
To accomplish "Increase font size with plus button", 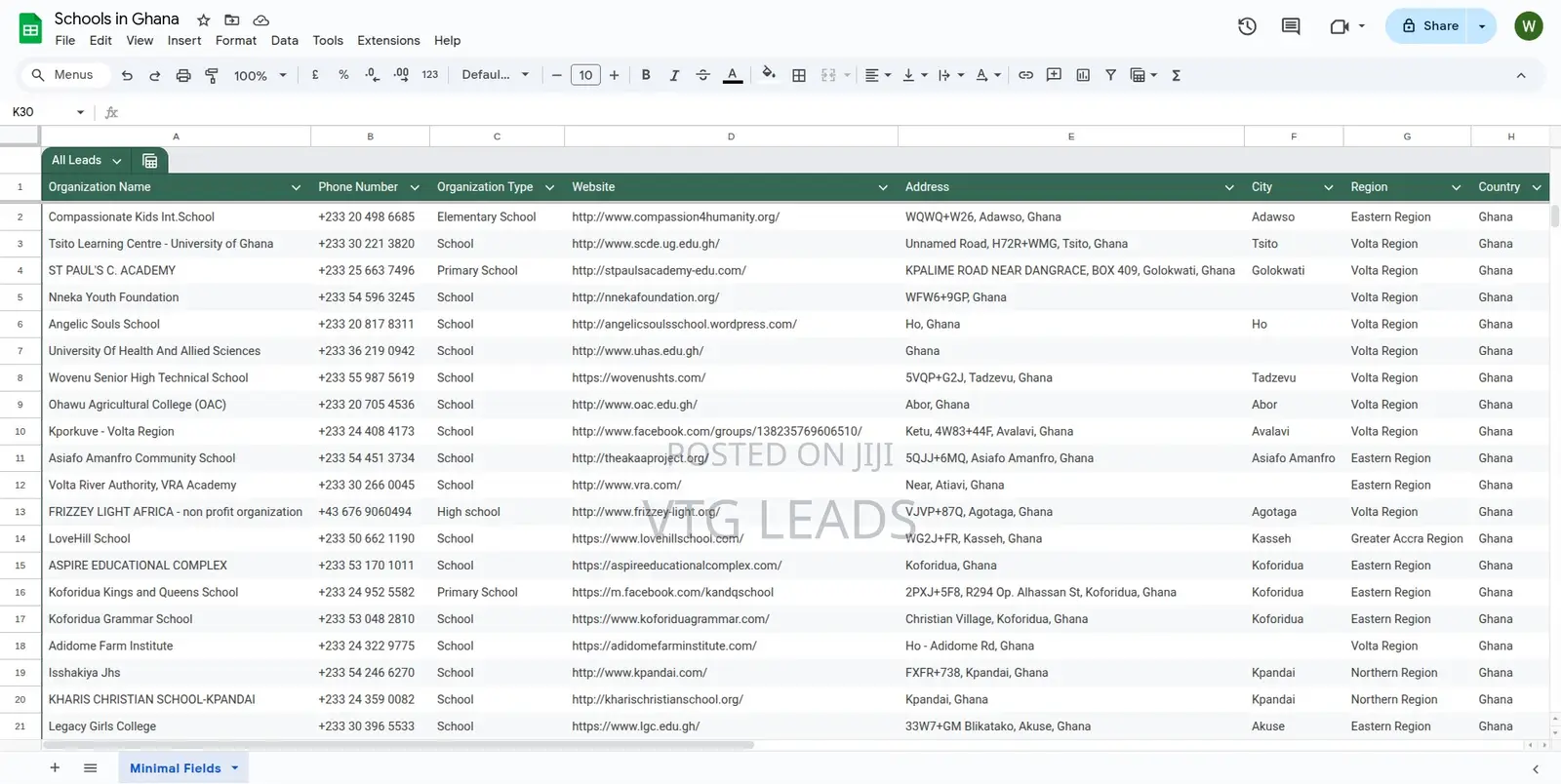I will [x=614, y=75].
